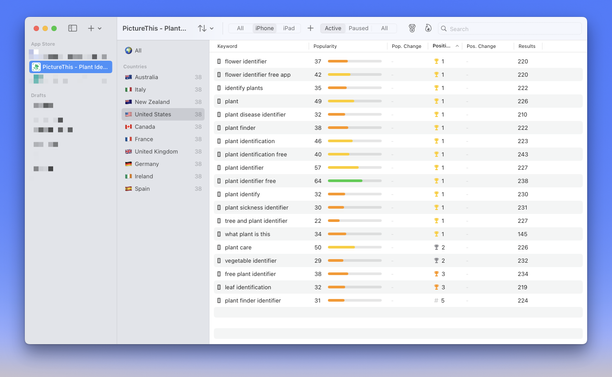Choose United Kingdom in countries list

(163, 151)
